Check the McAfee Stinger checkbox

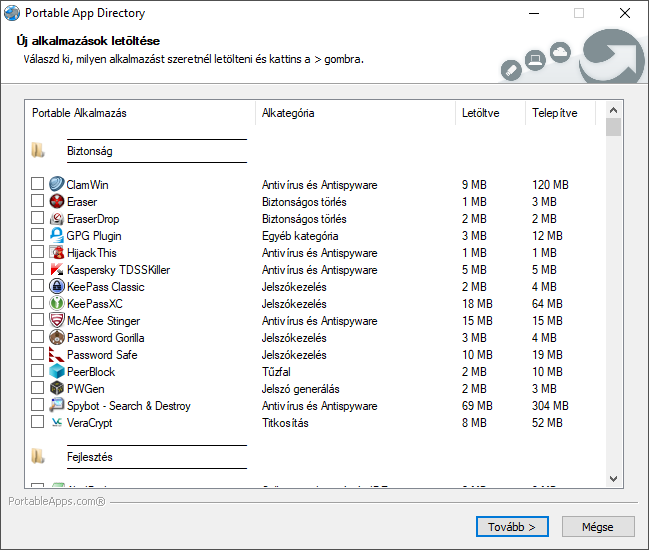click(37, 319)
